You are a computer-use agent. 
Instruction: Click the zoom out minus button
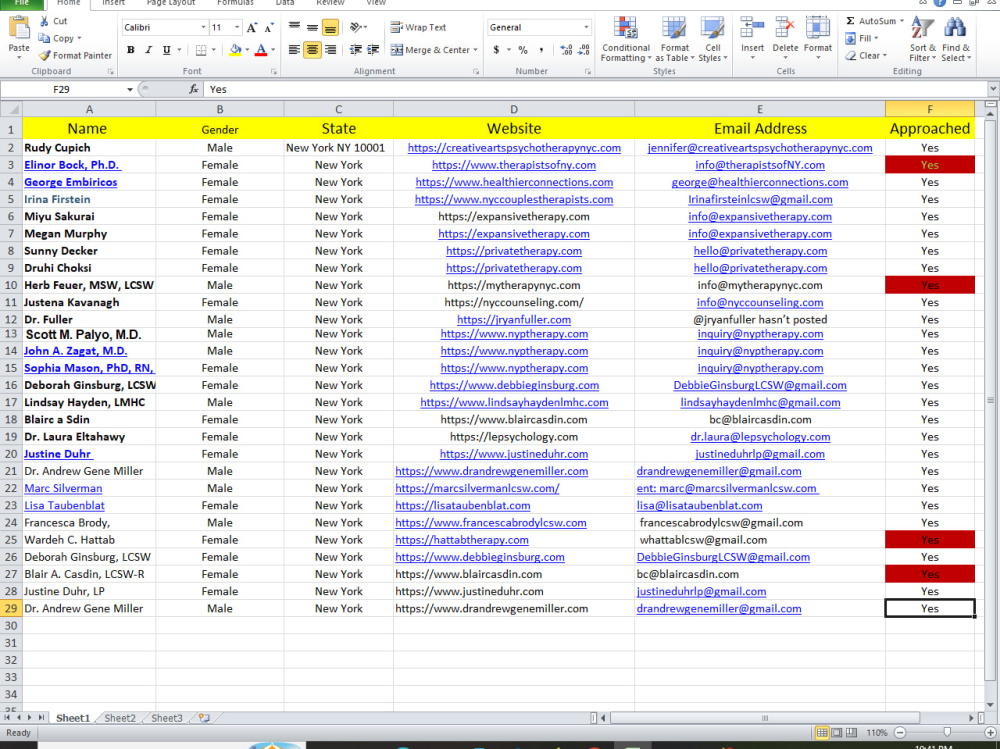click(x=900, y=732)
